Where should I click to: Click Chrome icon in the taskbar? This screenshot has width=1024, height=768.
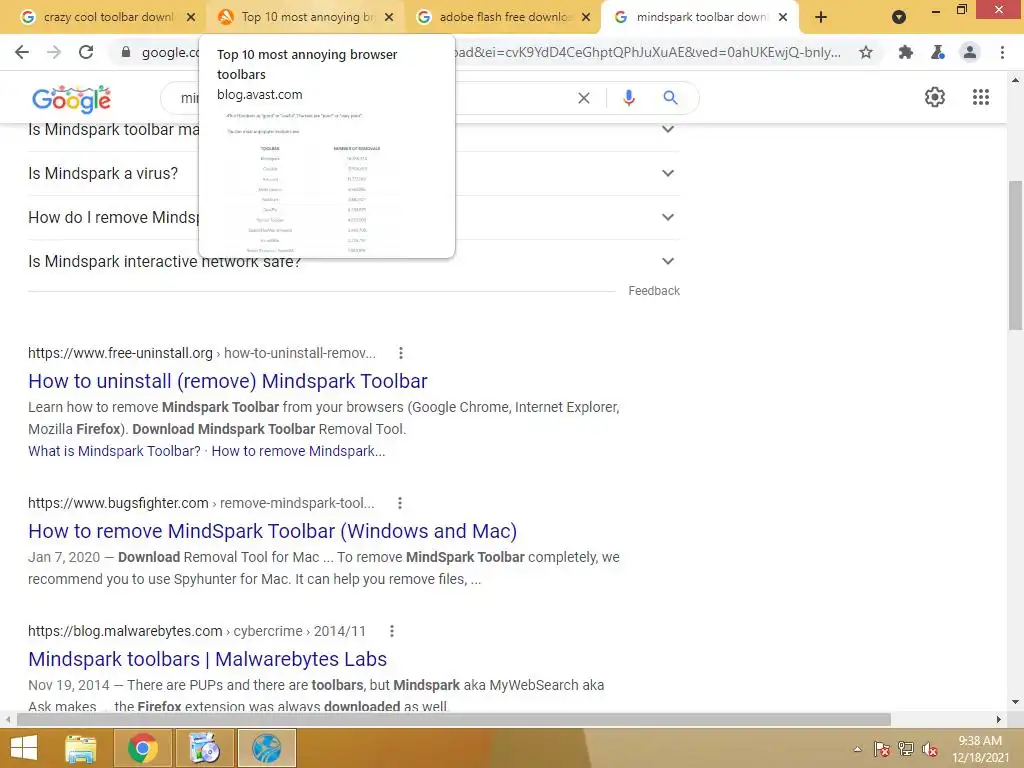pos(143,748)
